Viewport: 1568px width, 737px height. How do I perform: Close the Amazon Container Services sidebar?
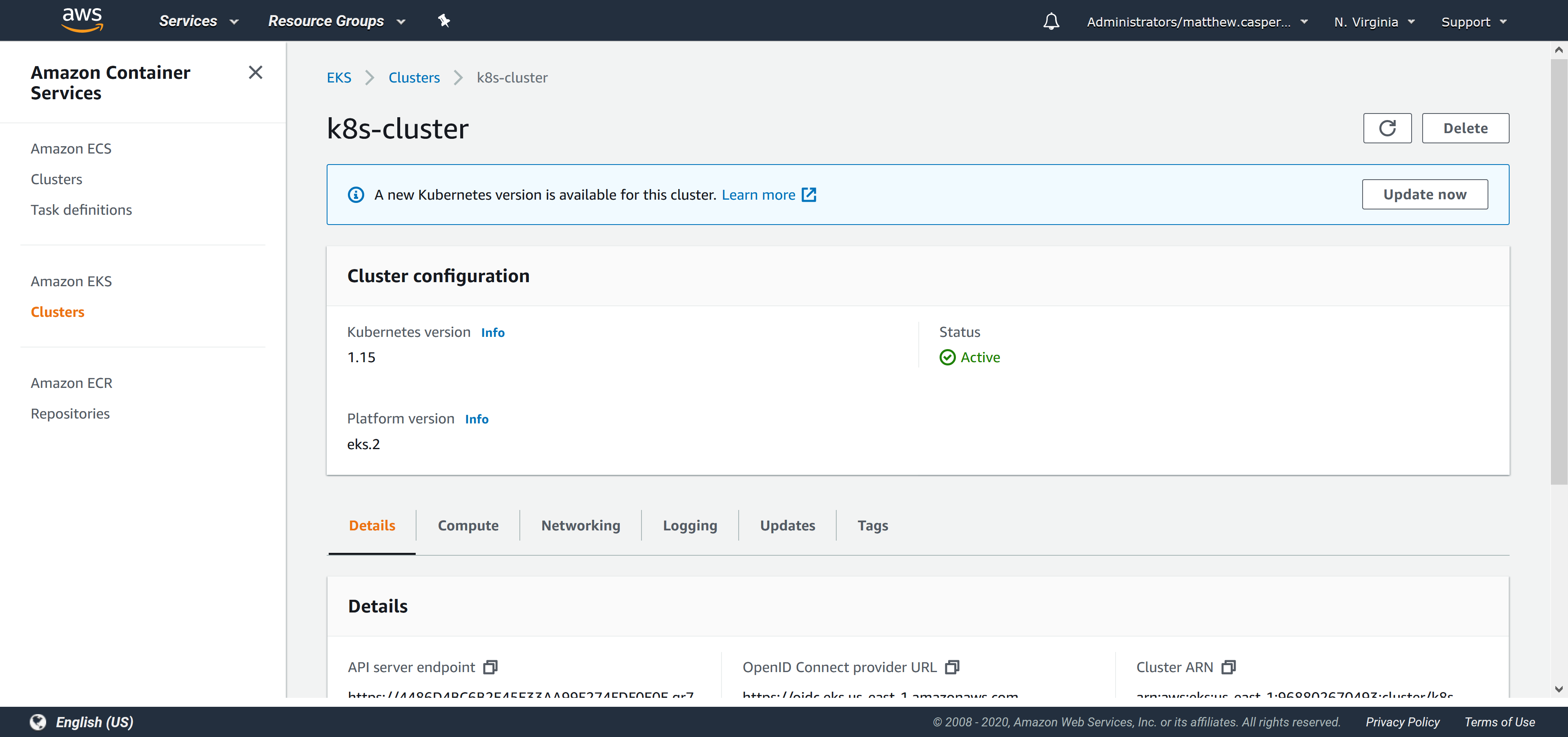pos(256,72)
